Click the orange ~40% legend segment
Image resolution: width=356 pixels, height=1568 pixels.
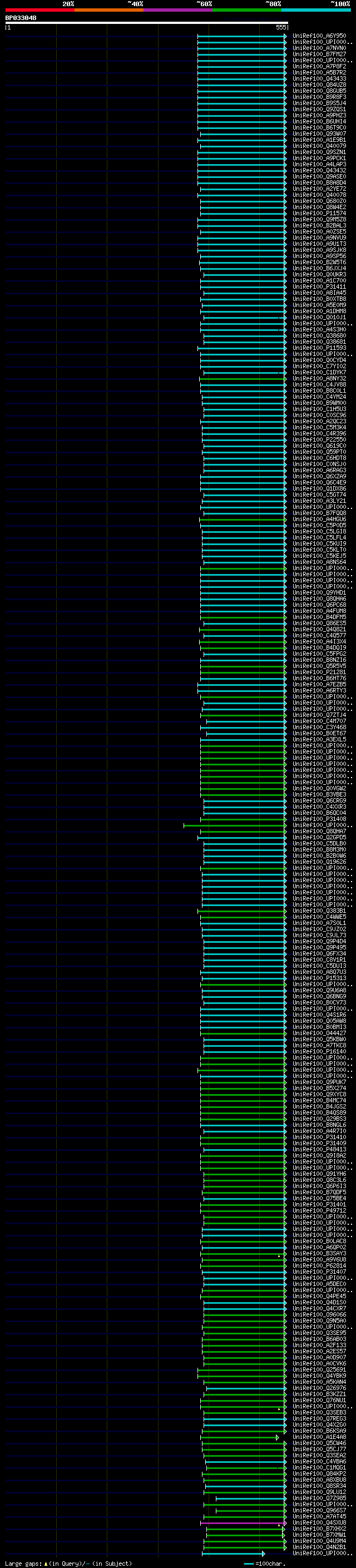pyautogui.click(x=109, y=10)
